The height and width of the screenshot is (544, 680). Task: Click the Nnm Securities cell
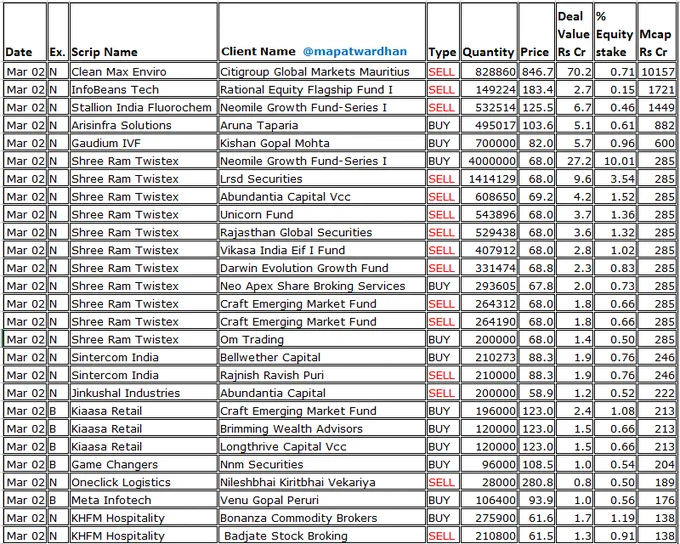coord(322,464)
